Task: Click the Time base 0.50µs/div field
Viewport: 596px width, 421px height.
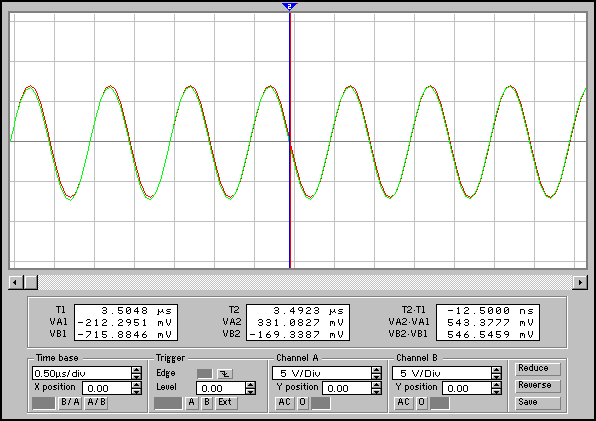Action: 82,373
